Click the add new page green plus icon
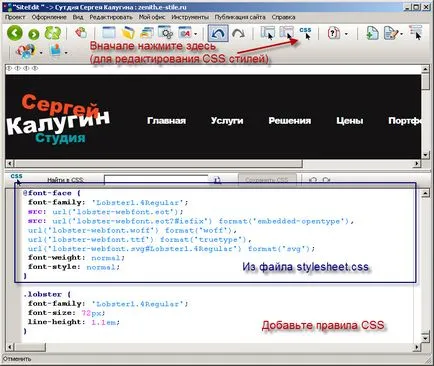Screen dimensions: 434x366 pos(372,33)
